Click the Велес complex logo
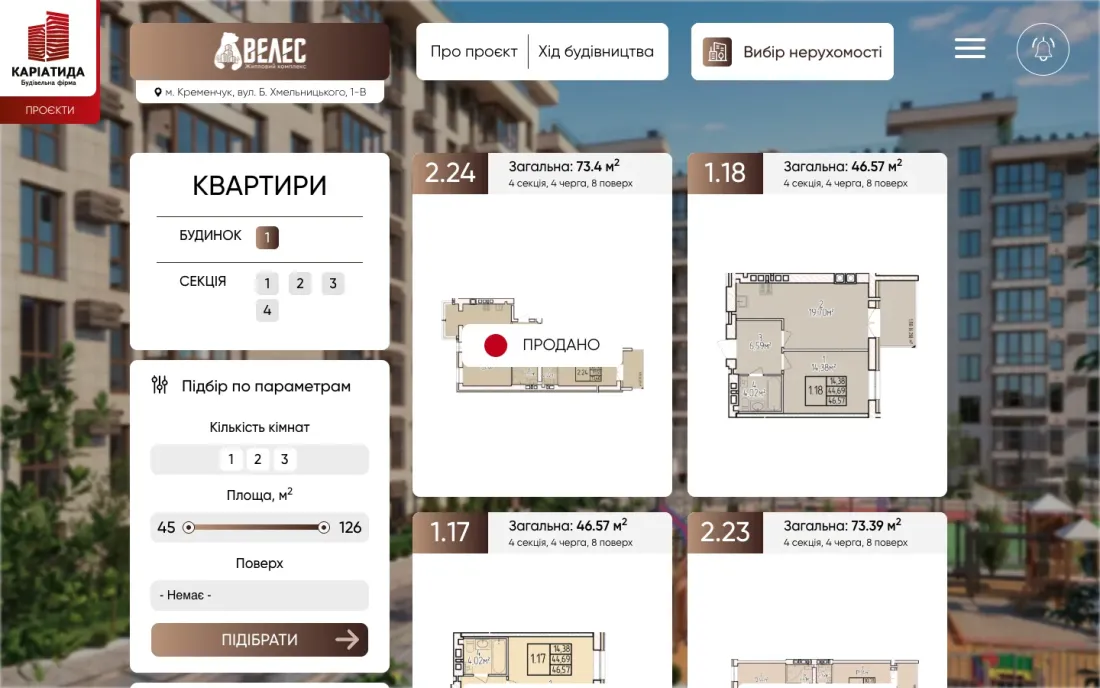This screenshot has width=1100, height=688. (260, 51)
